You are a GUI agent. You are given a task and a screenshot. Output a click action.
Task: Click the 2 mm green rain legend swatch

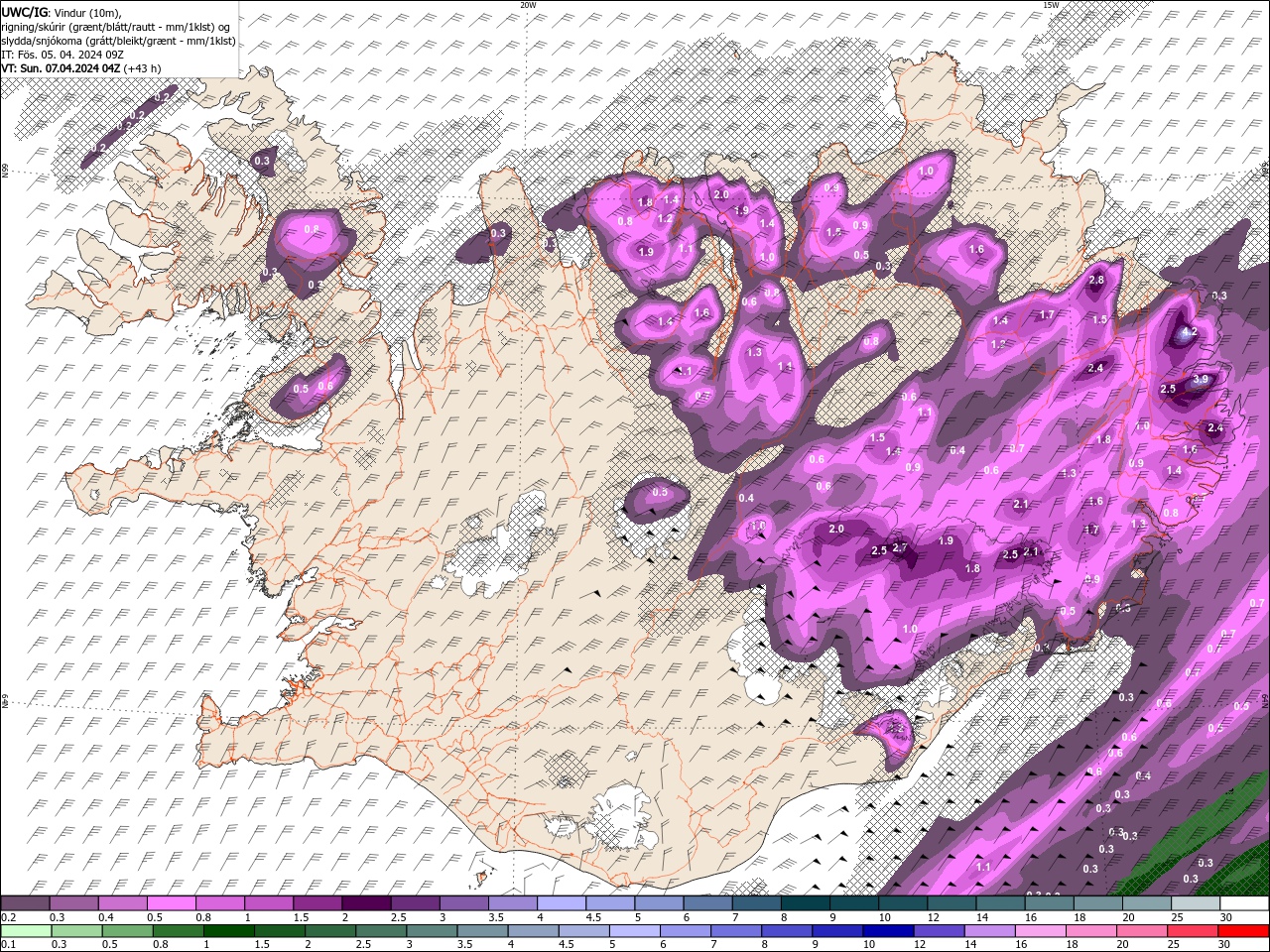tap(330, 931)
